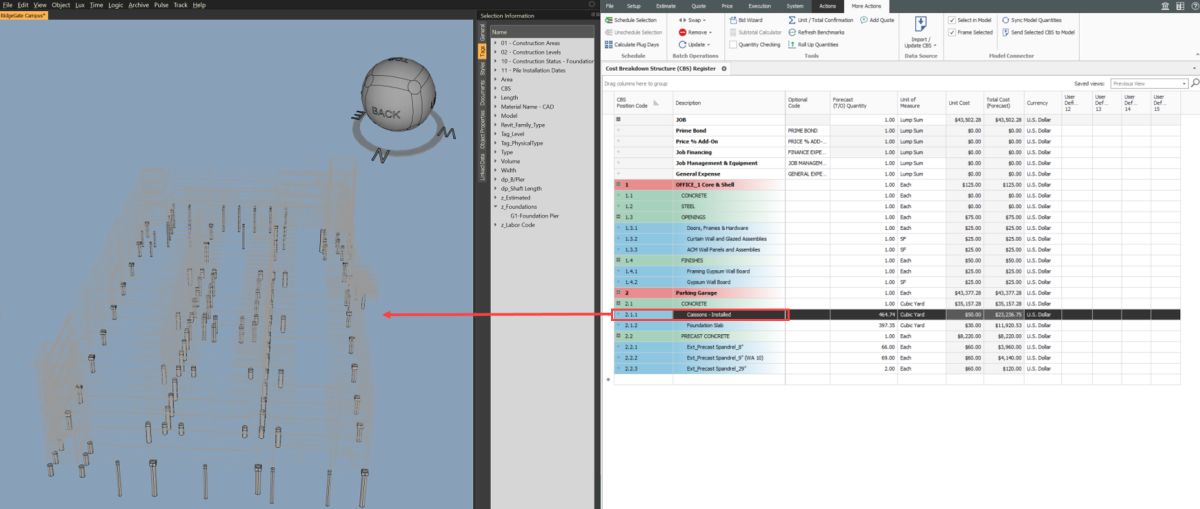Click the Curtain Wall and Glazed Assemblies cell
This screenshot has height=509, width=1200.
tap(728, 238)
